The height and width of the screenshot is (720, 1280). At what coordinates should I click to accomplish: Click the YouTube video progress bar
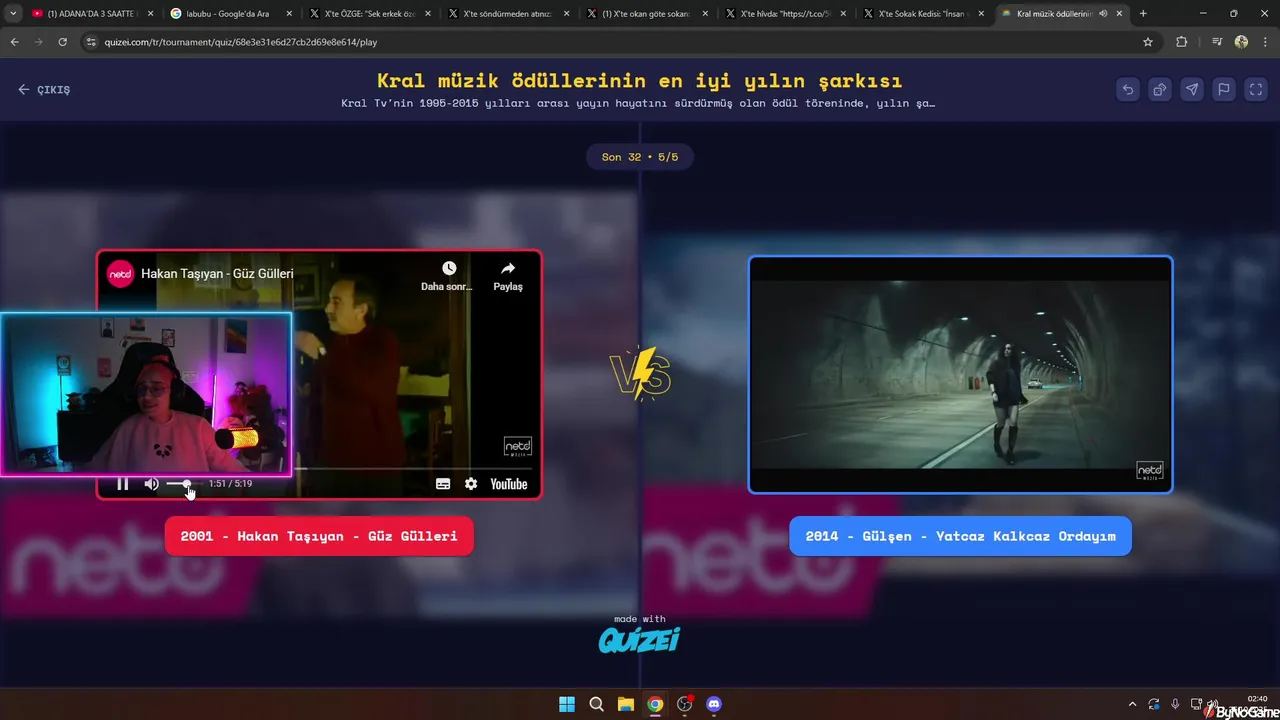414,468
